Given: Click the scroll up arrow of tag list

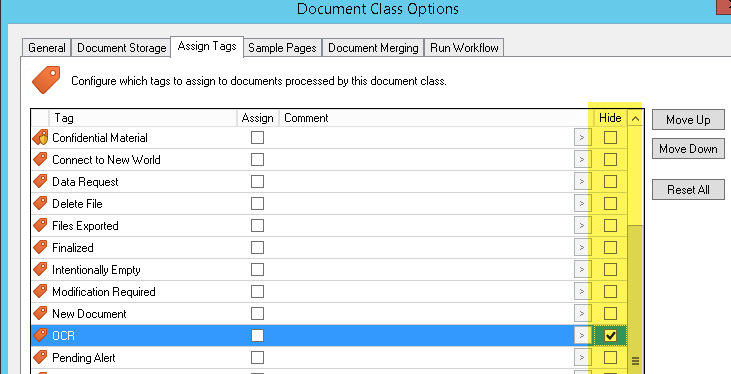Looking at the screenshot, I should tap(635, 118).
